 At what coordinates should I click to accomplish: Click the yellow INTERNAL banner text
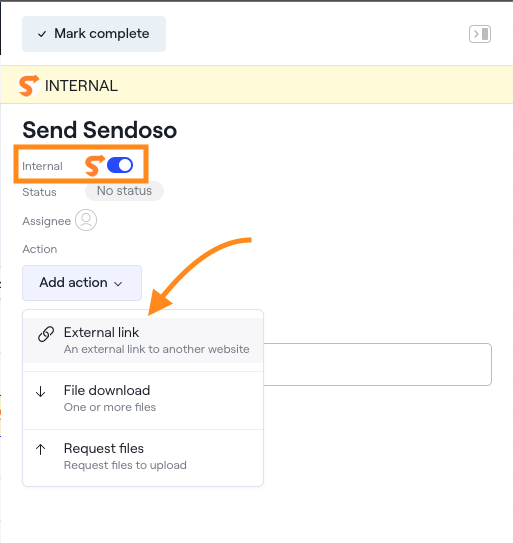point(81,86)
